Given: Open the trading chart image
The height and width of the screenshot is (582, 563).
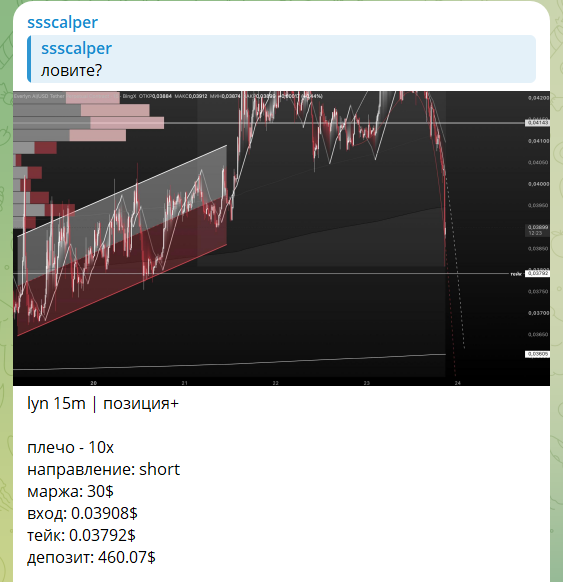Looking at the screenshot, I should 281,238.
